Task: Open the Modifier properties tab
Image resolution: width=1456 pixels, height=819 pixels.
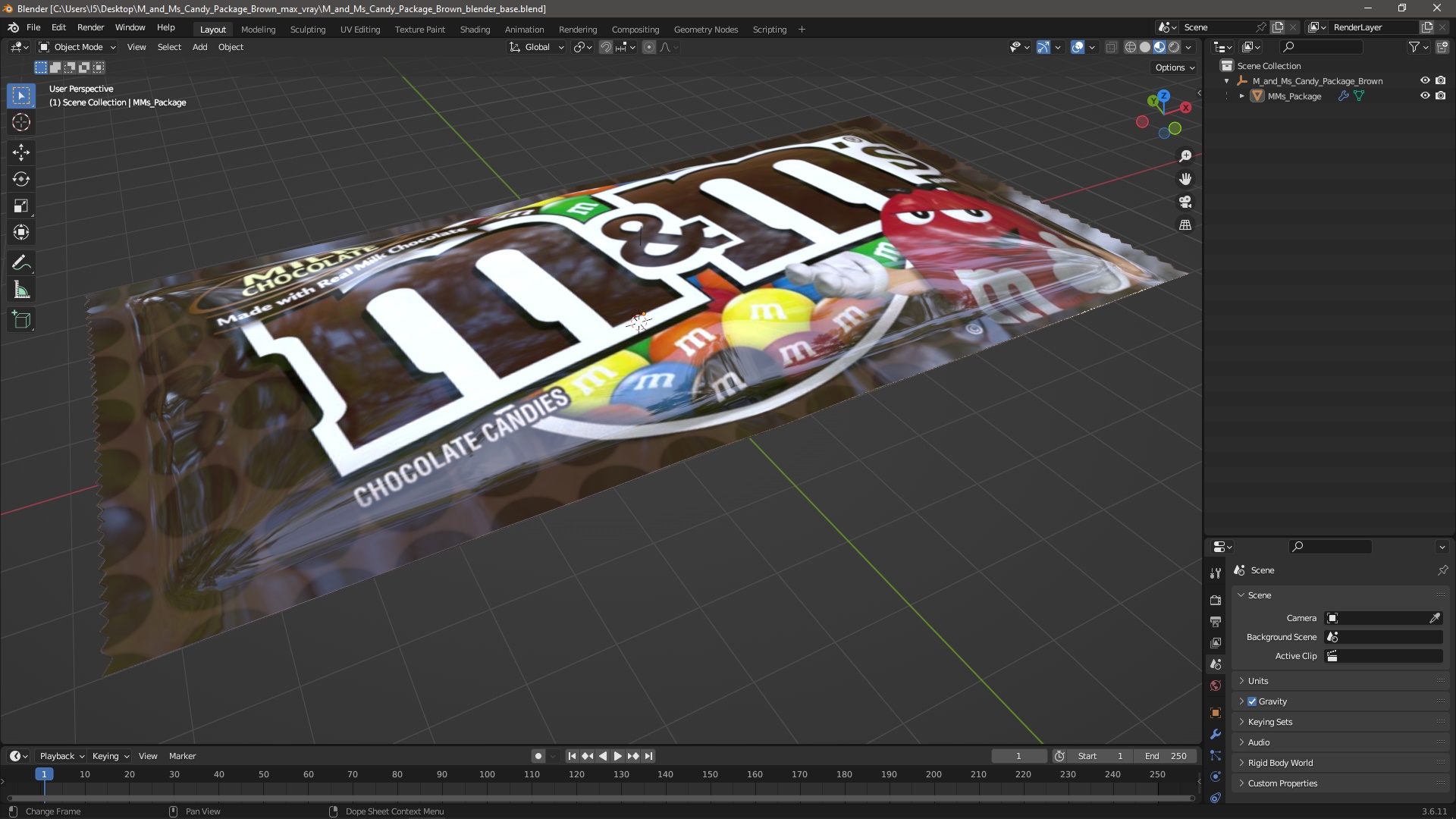Action: click(1216, 734)
